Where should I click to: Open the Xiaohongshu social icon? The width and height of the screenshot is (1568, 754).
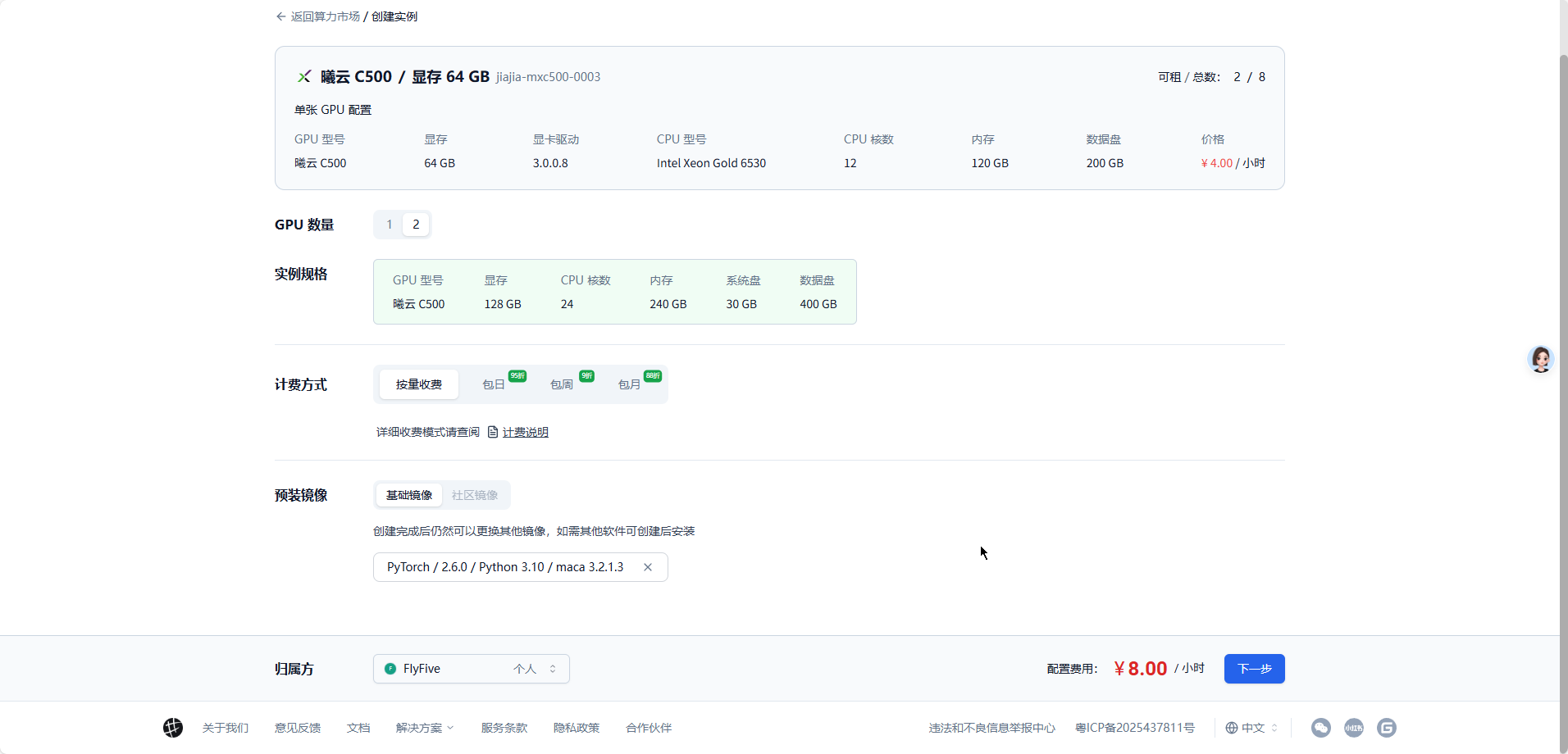[x=1353, y=728]
